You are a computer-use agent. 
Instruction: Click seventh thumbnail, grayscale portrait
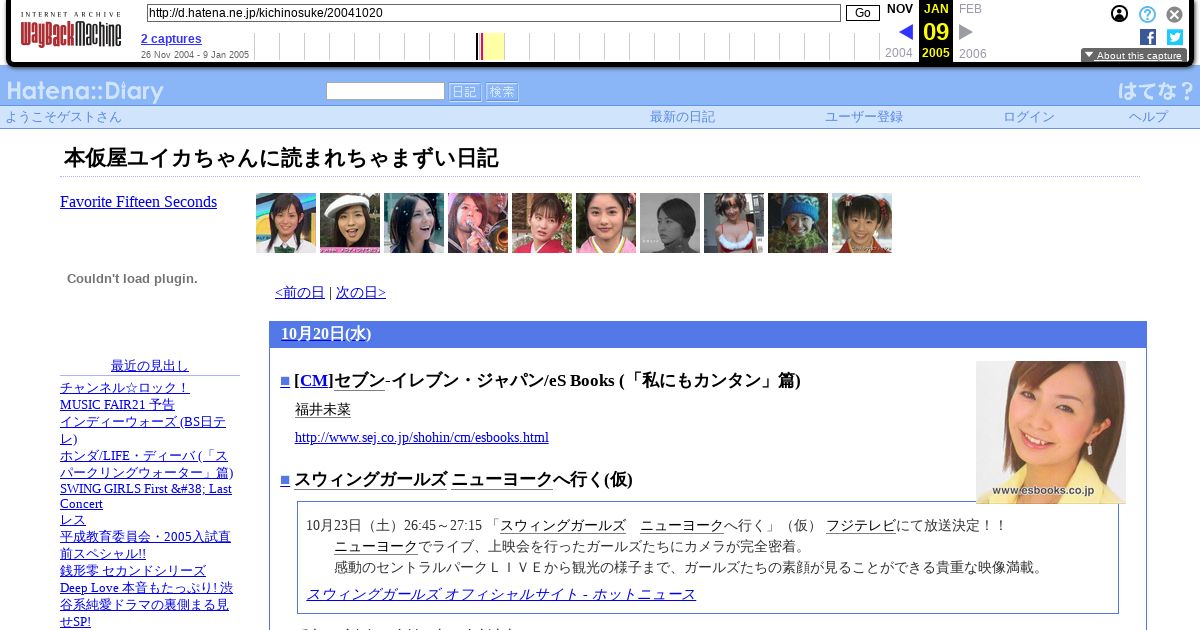(670, 223)
